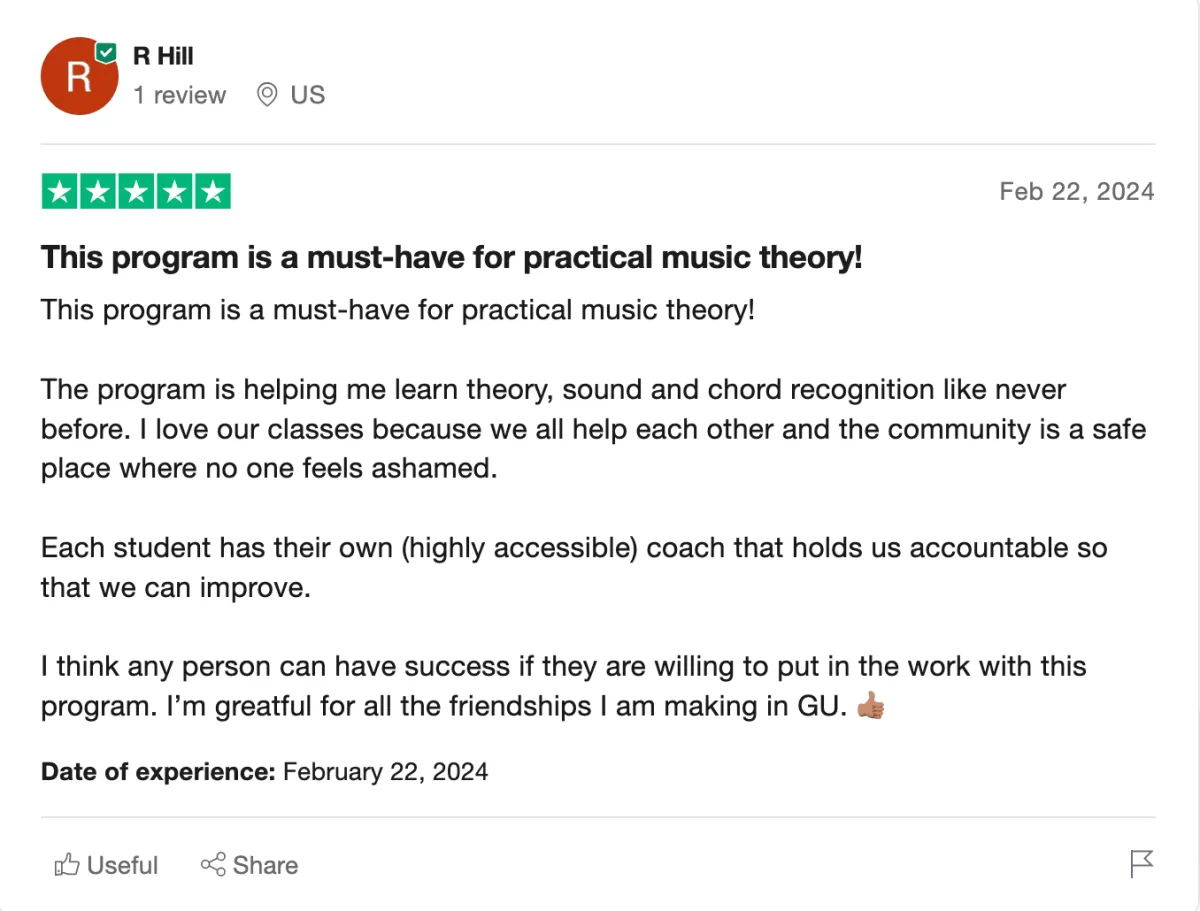The image size is (1200, 911).
Task: Click the second green rating star
Action: point(98,192)
